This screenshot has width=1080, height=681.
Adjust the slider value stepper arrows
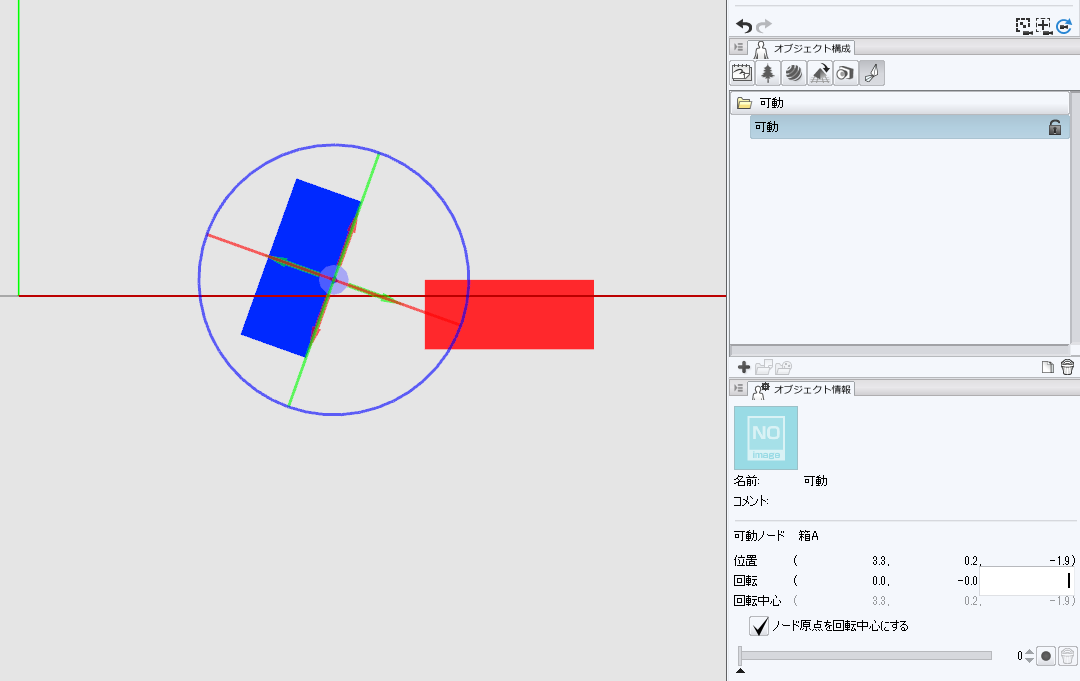1029,656
